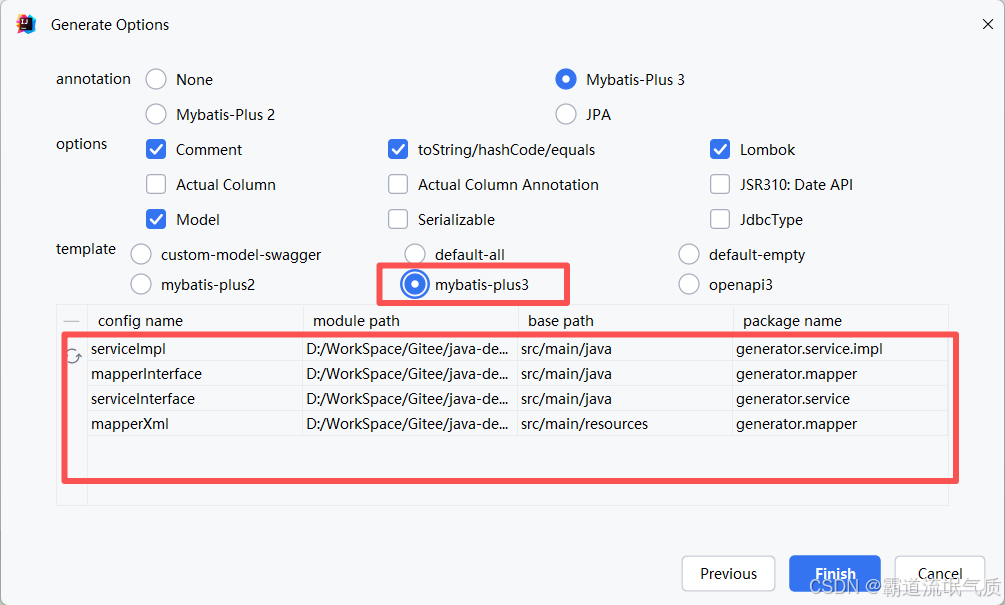The image size is (1005, 605).
Task: Close the Generate Options dialog
Action: click(988, 24)
